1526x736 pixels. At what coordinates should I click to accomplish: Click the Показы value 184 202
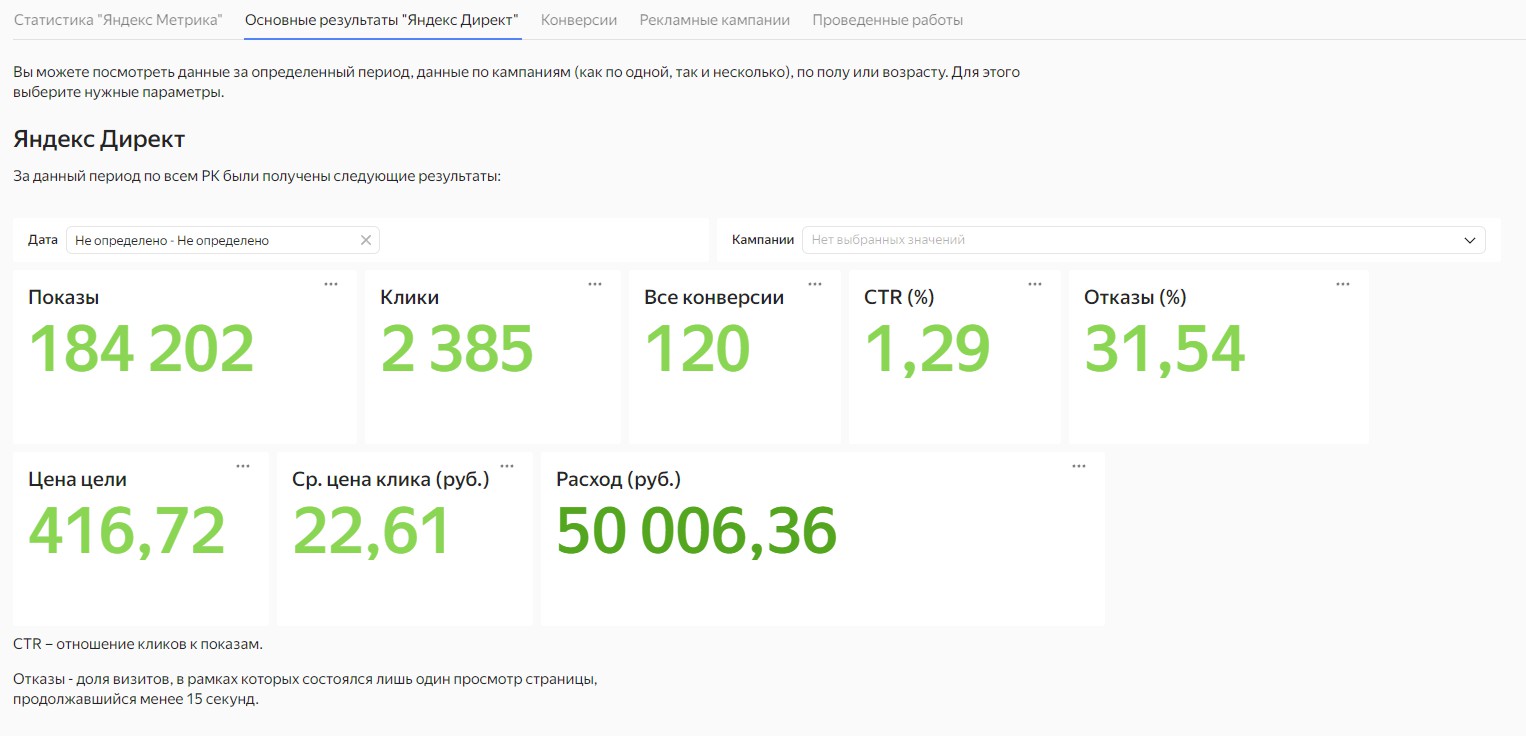pyautogui.click(x=142, y=349)
